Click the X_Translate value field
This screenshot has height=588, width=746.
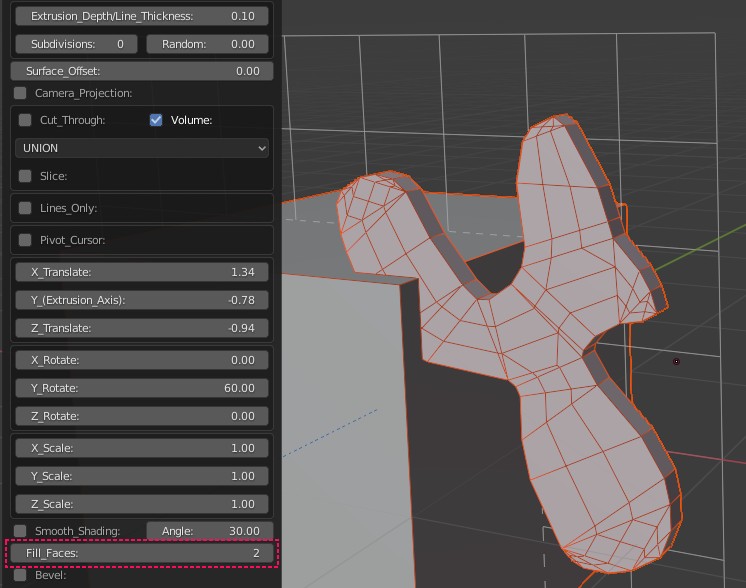tap(142, 272)
